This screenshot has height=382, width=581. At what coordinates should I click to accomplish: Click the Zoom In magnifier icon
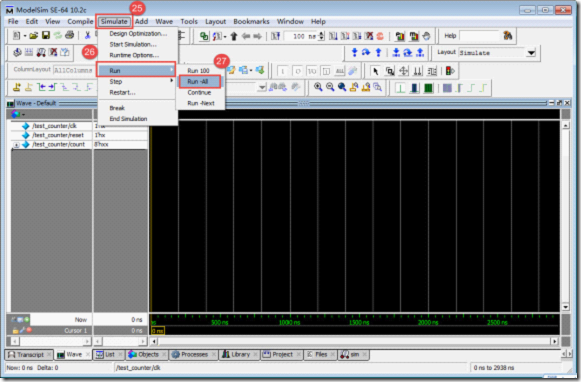pos(318,87)
